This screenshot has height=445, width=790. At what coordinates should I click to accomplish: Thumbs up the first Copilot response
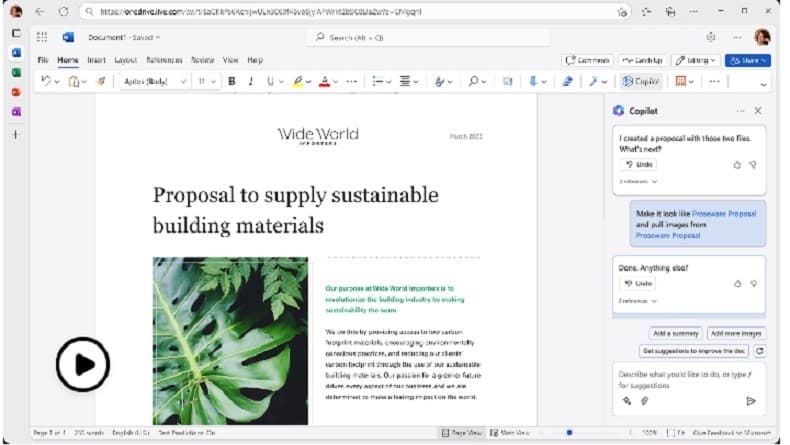[x=737, y=164]
